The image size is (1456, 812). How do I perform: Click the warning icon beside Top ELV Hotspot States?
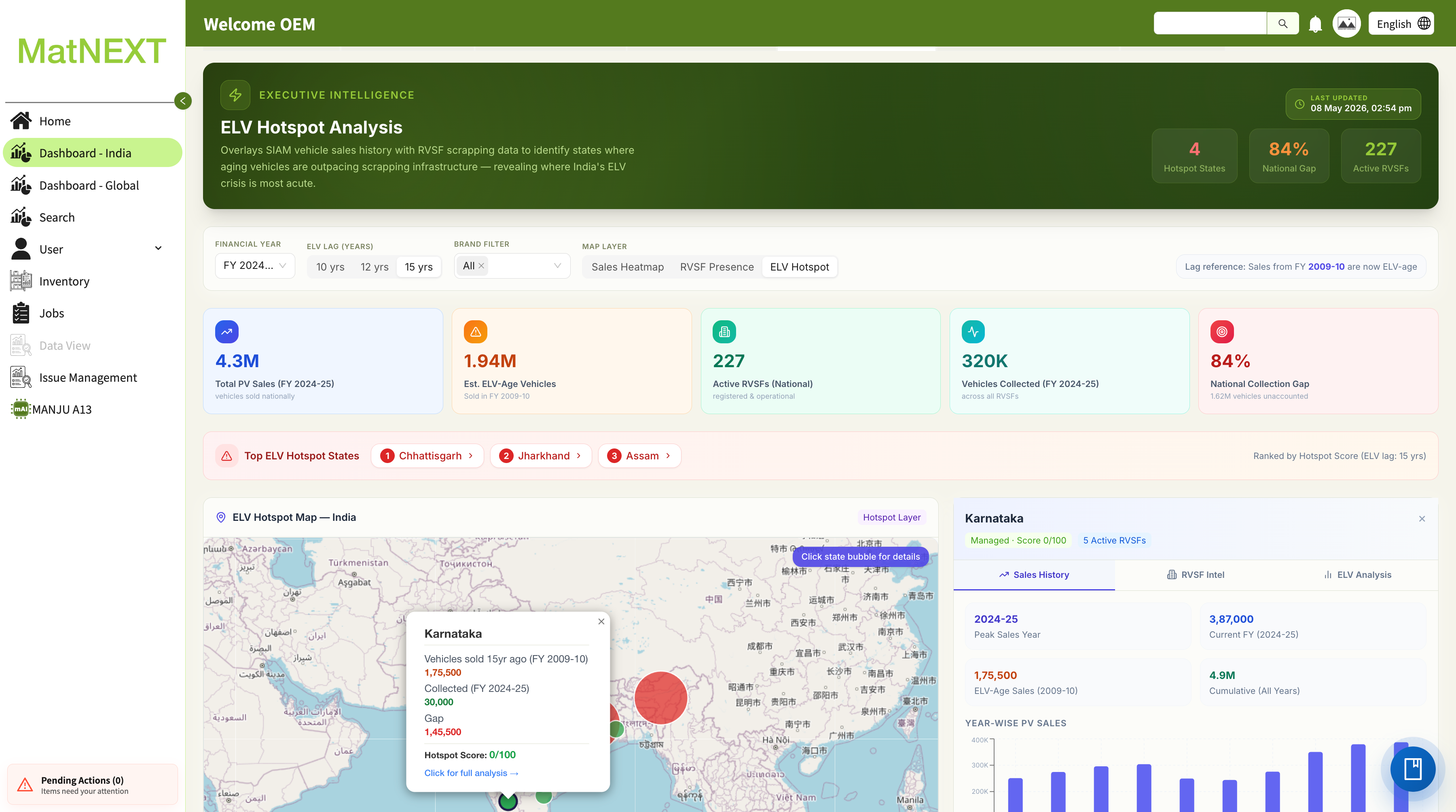(x=226, y=455)
